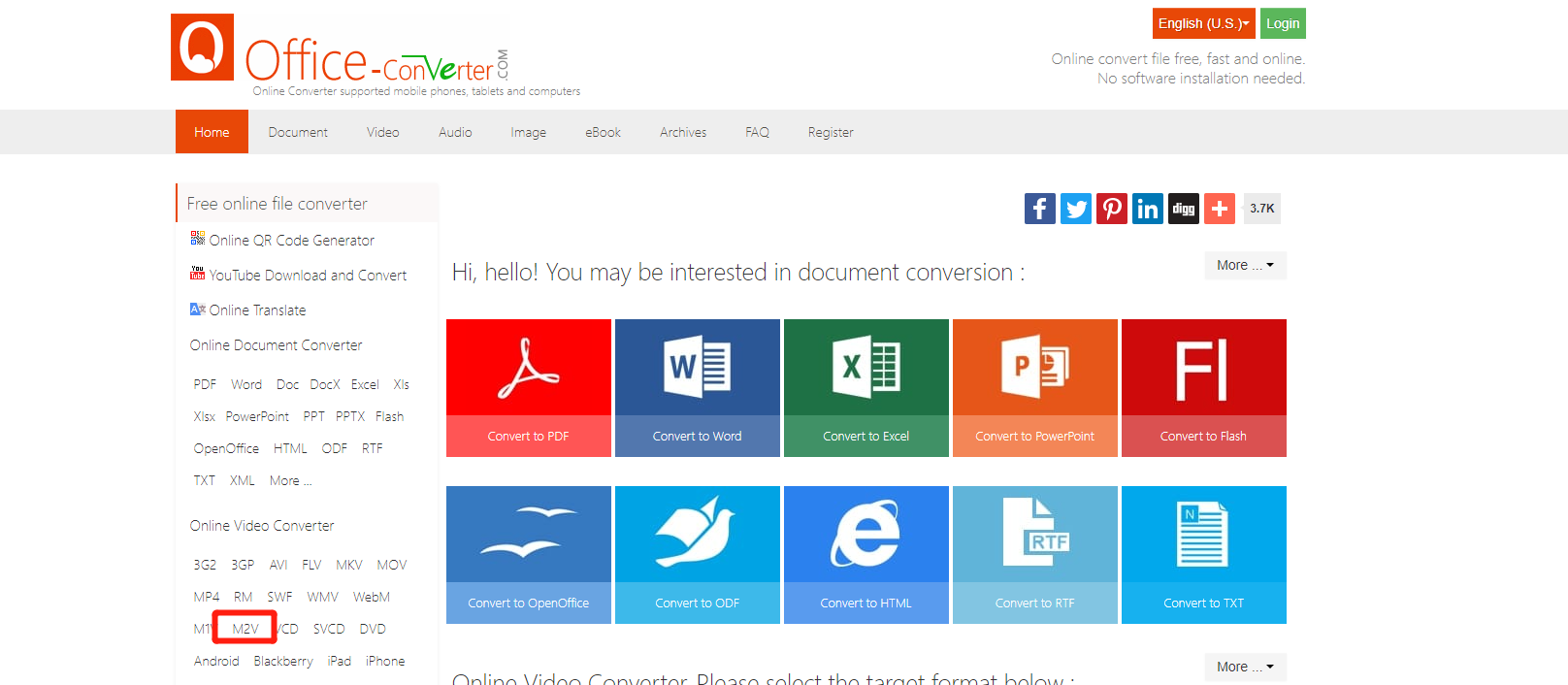Click the Convert to PowerPoint label

1034,436
